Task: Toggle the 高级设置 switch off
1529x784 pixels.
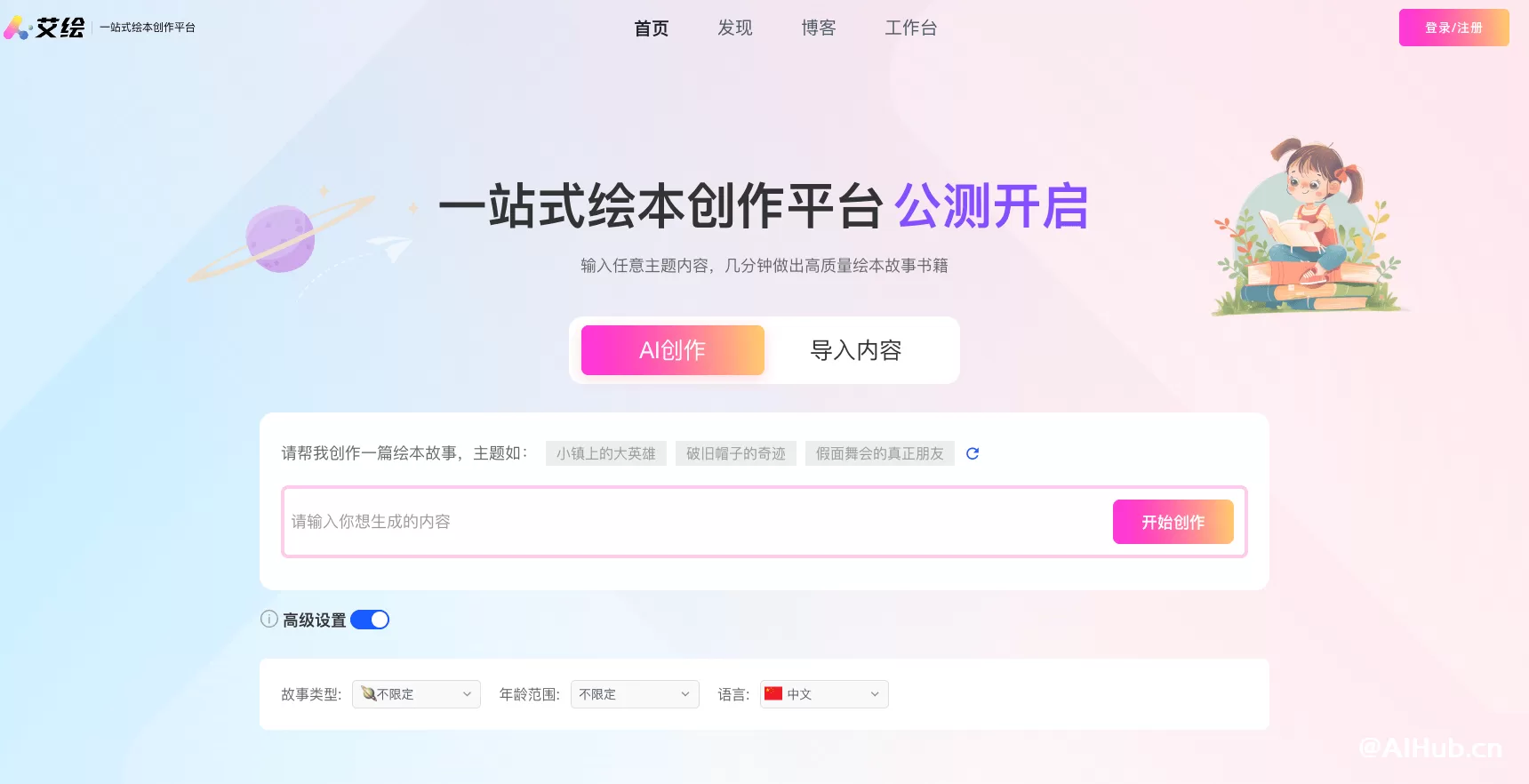Action: click(370, 620)
